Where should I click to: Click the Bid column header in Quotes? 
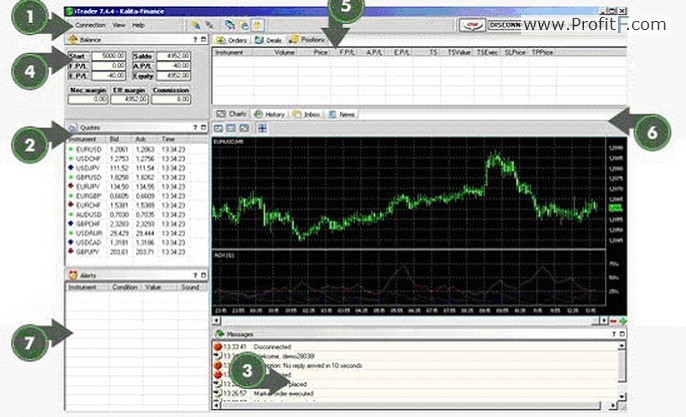[119, 139]
